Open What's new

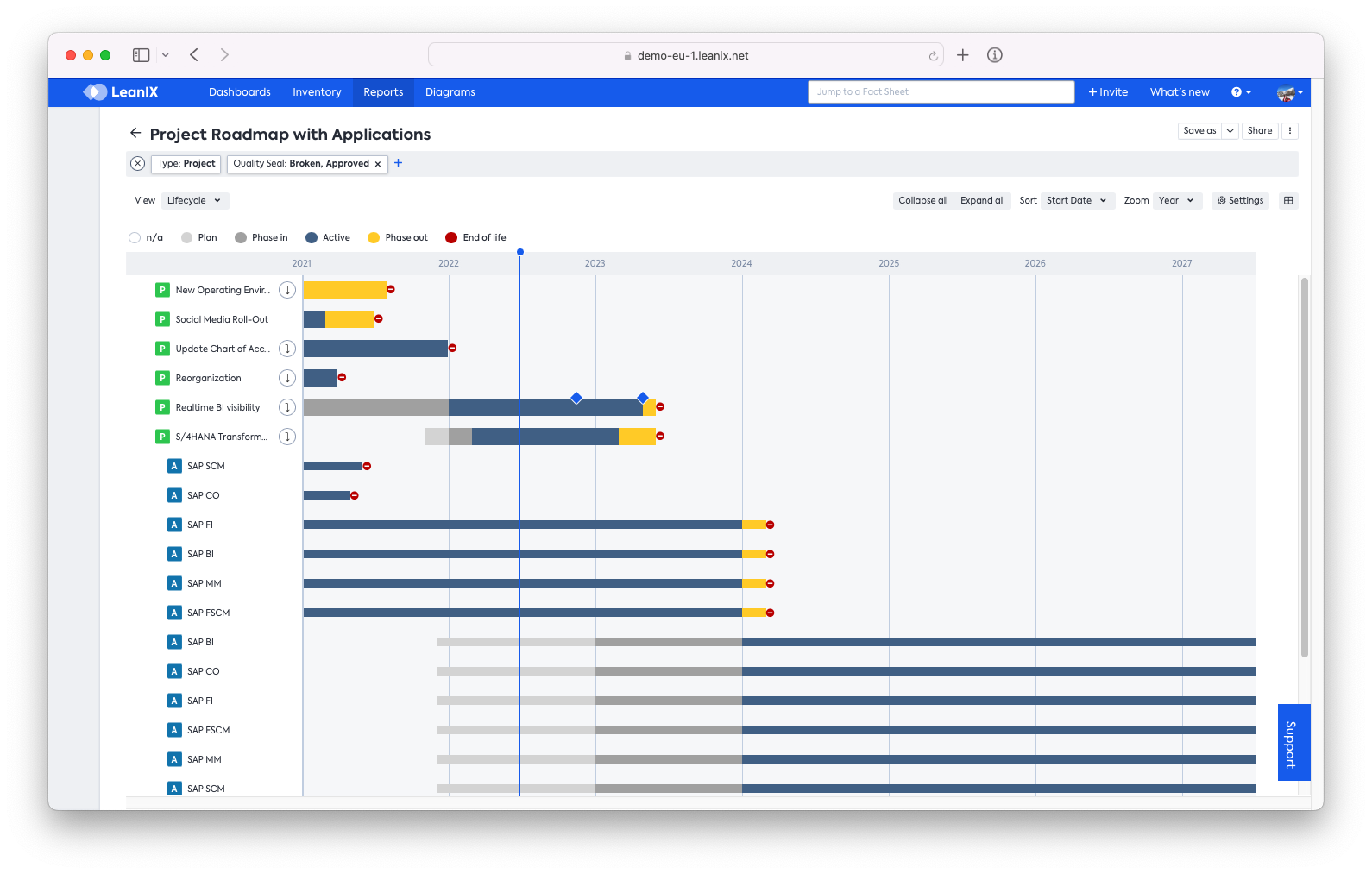1180,92
